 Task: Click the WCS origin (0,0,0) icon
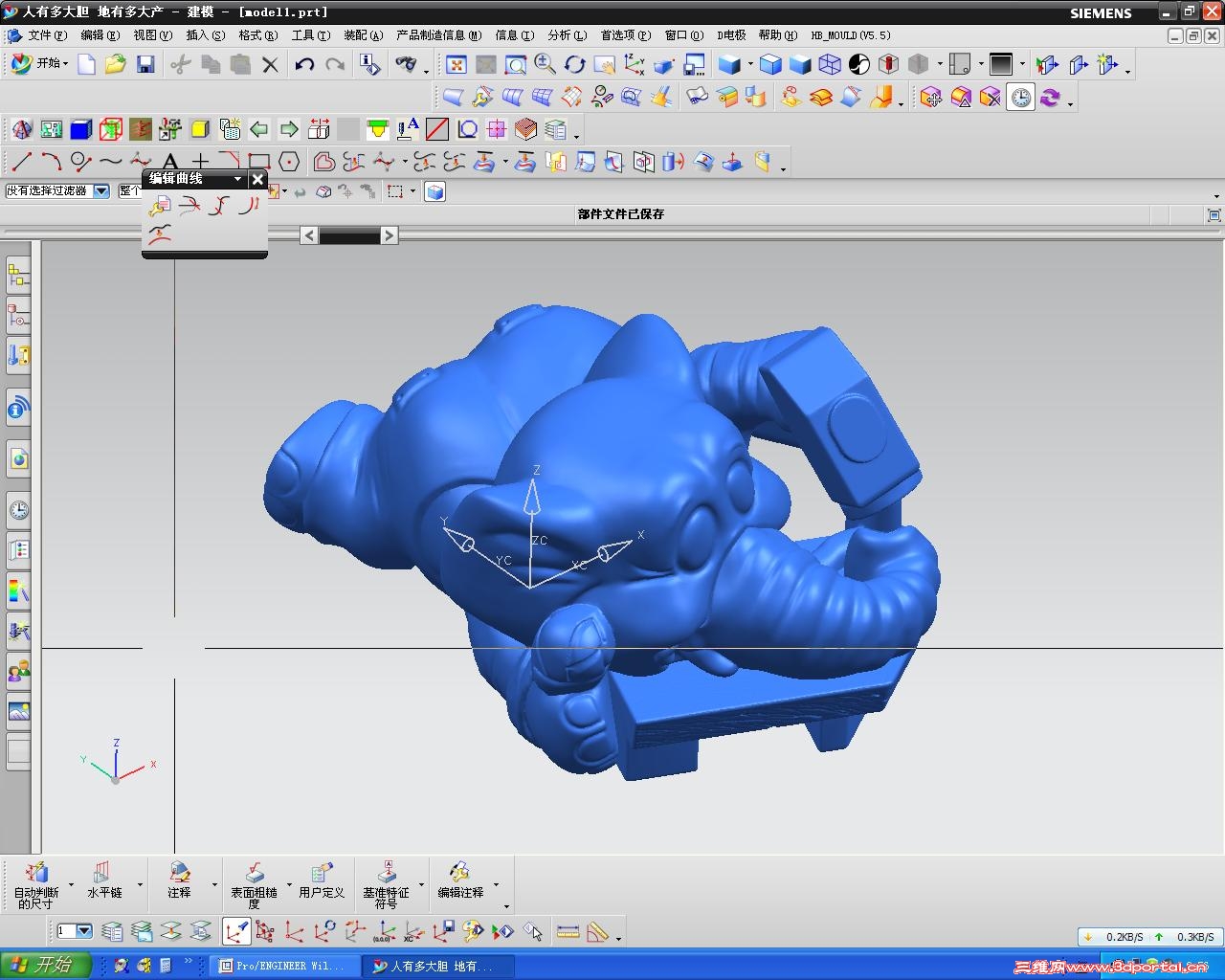384,931
